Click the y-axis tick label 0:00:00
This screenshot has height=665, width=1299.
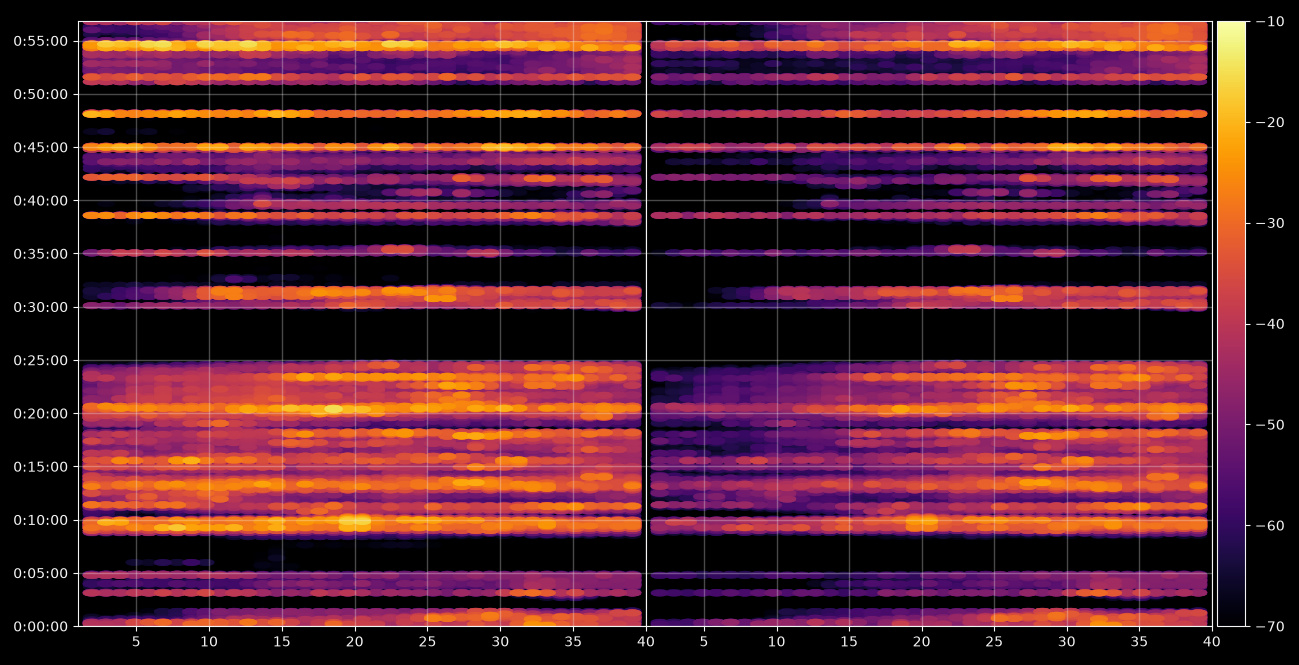point(40,627)
